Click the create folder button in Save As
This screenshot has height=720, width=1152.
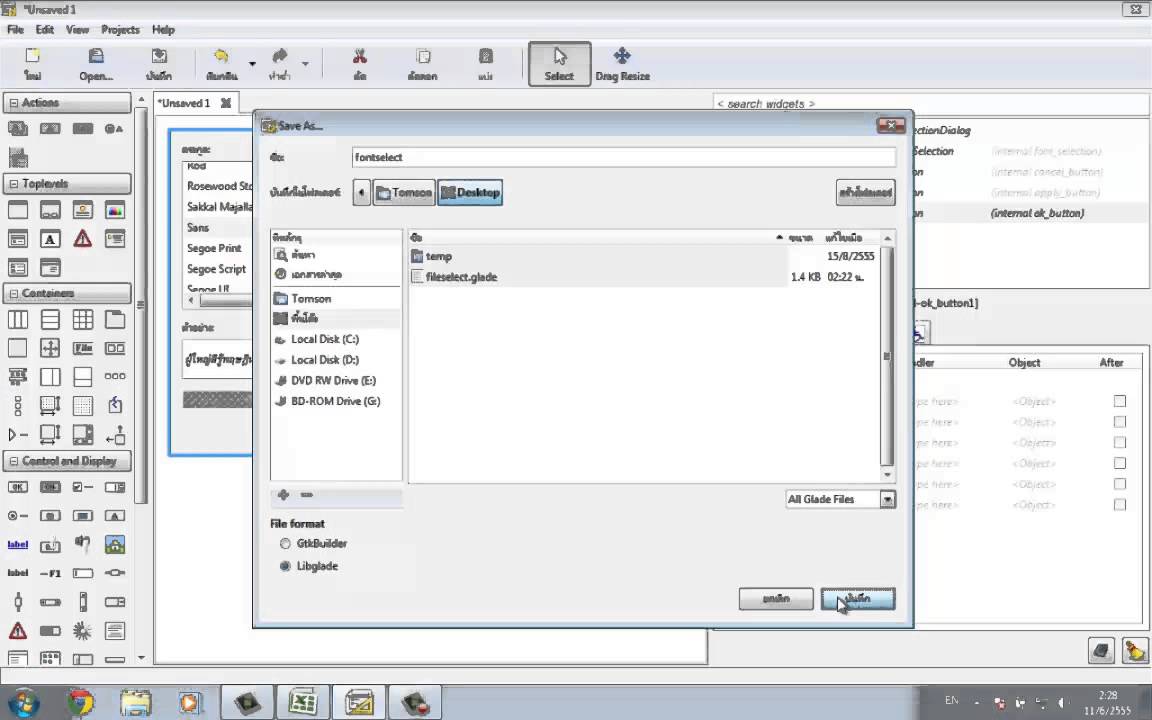point(865,192)
